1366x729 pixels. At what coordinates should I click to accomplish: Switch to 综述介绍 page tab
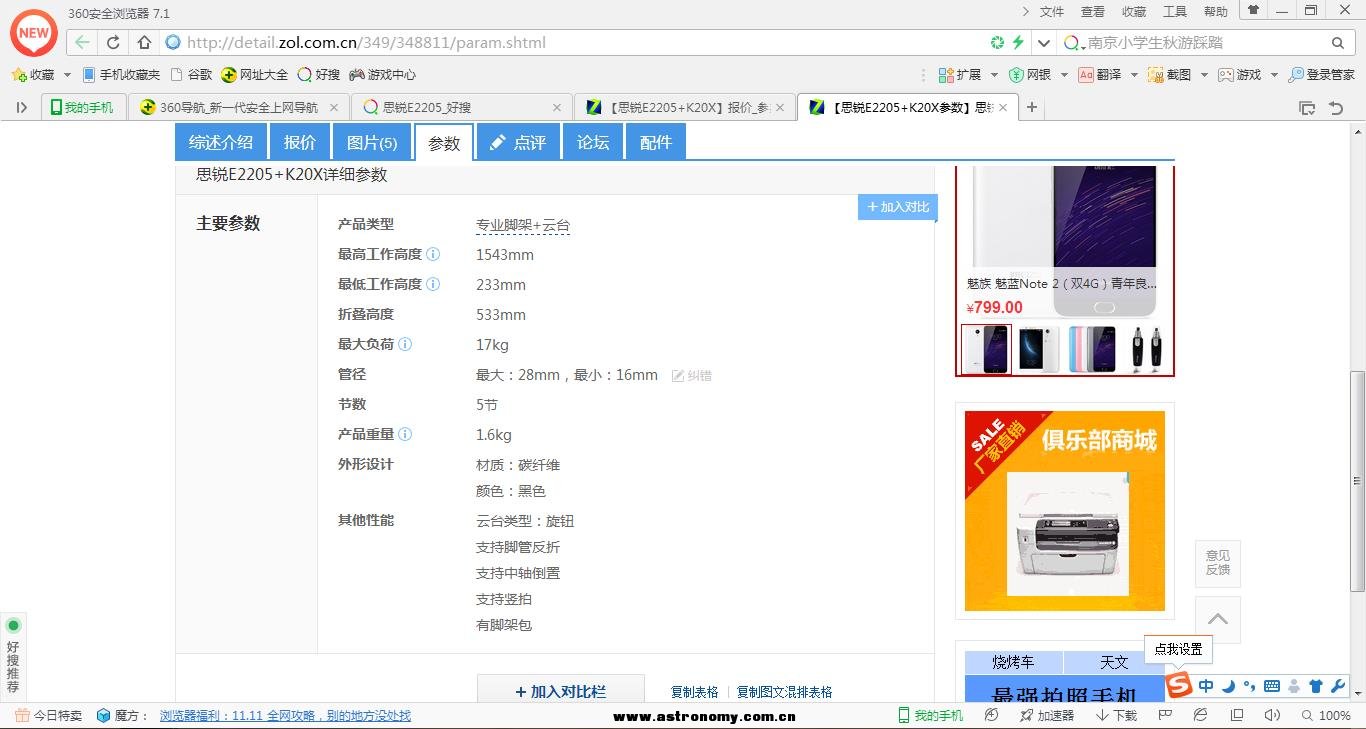pyautogui.click(x=221, y=142)
